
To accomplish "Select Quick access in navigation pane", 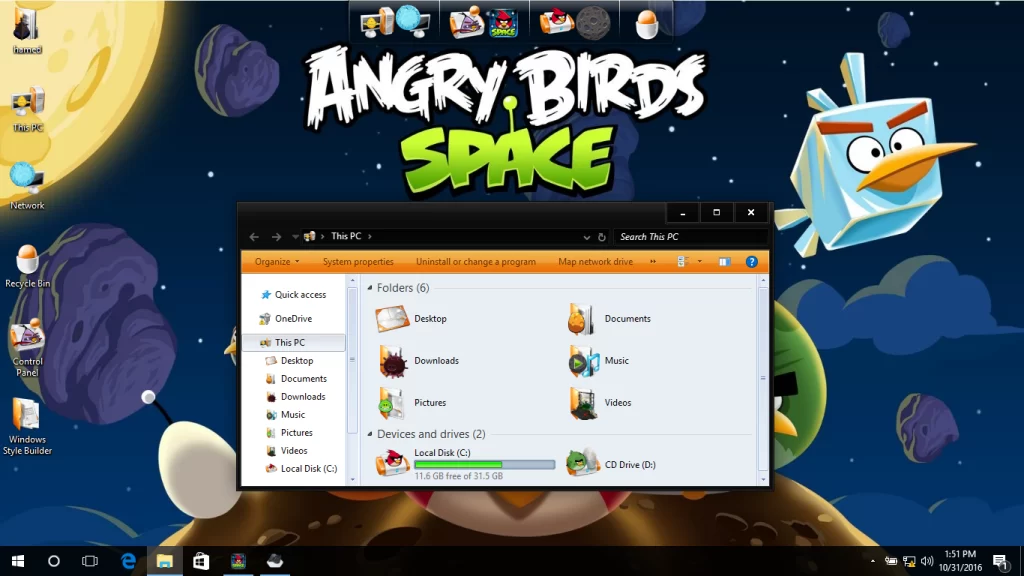I will 300,295.
